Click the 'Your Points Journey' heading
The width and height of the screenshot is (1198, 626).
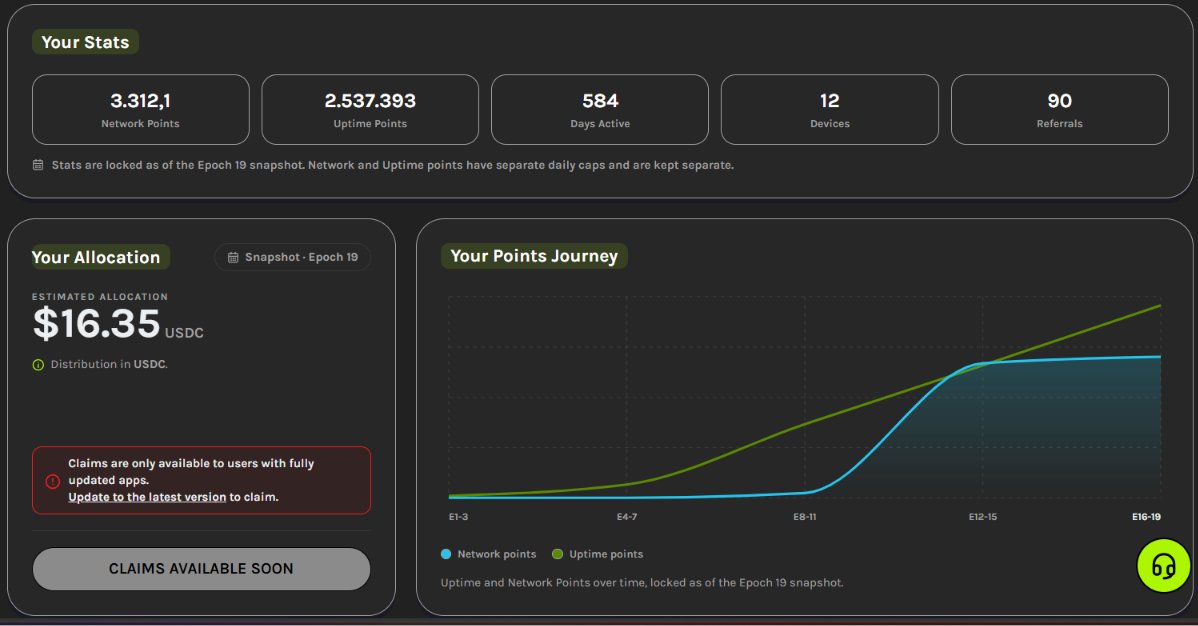tap(534, 256)
